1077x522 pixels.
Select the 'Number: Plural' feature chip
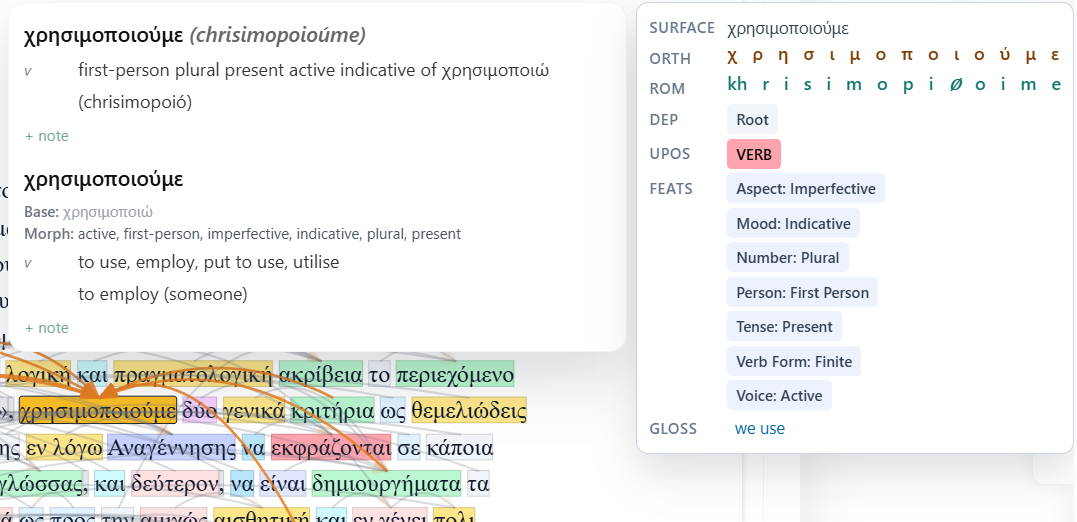pos(788,258)
